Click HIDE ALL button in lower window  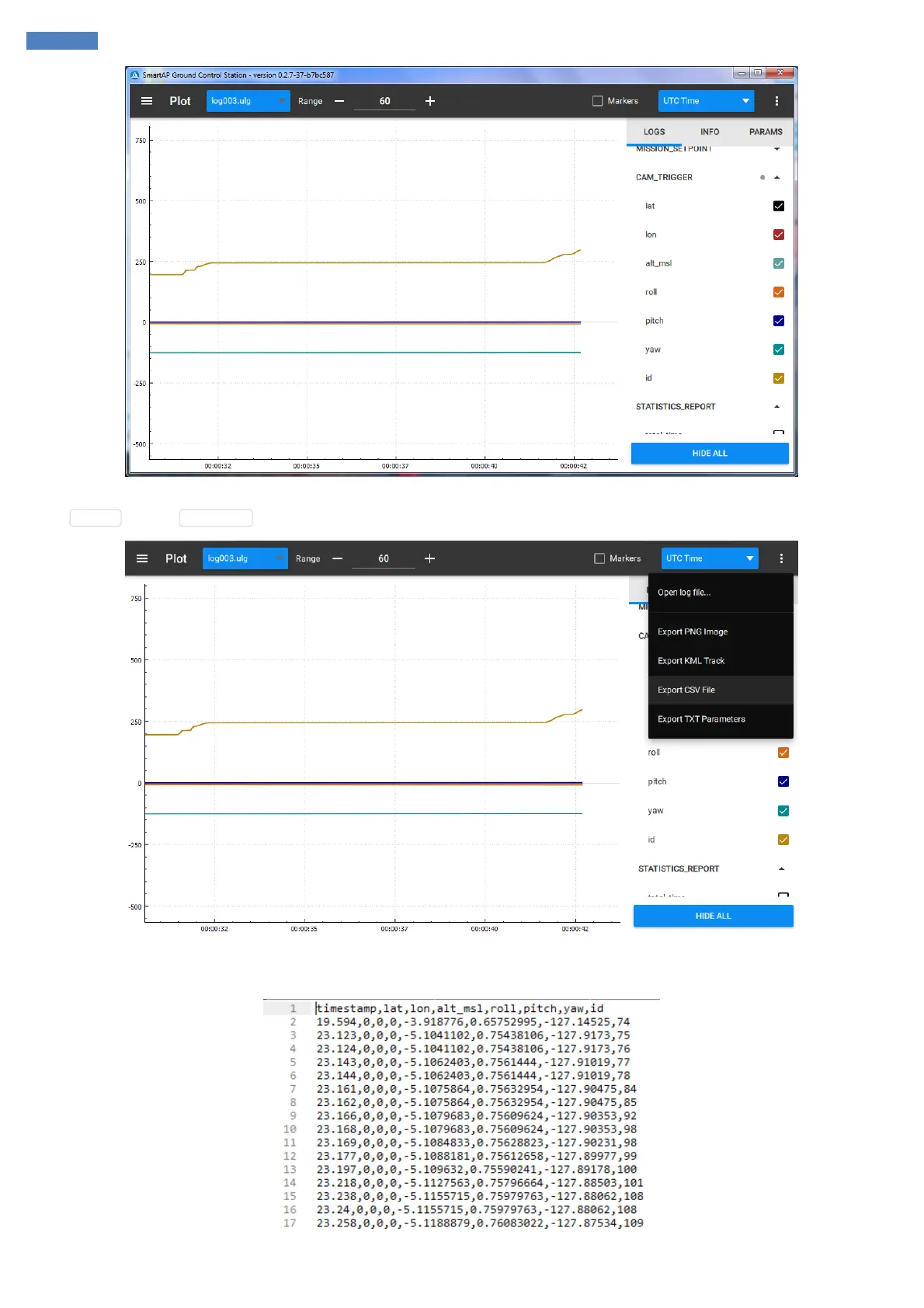pyautogui.click(x=714, y=916)
